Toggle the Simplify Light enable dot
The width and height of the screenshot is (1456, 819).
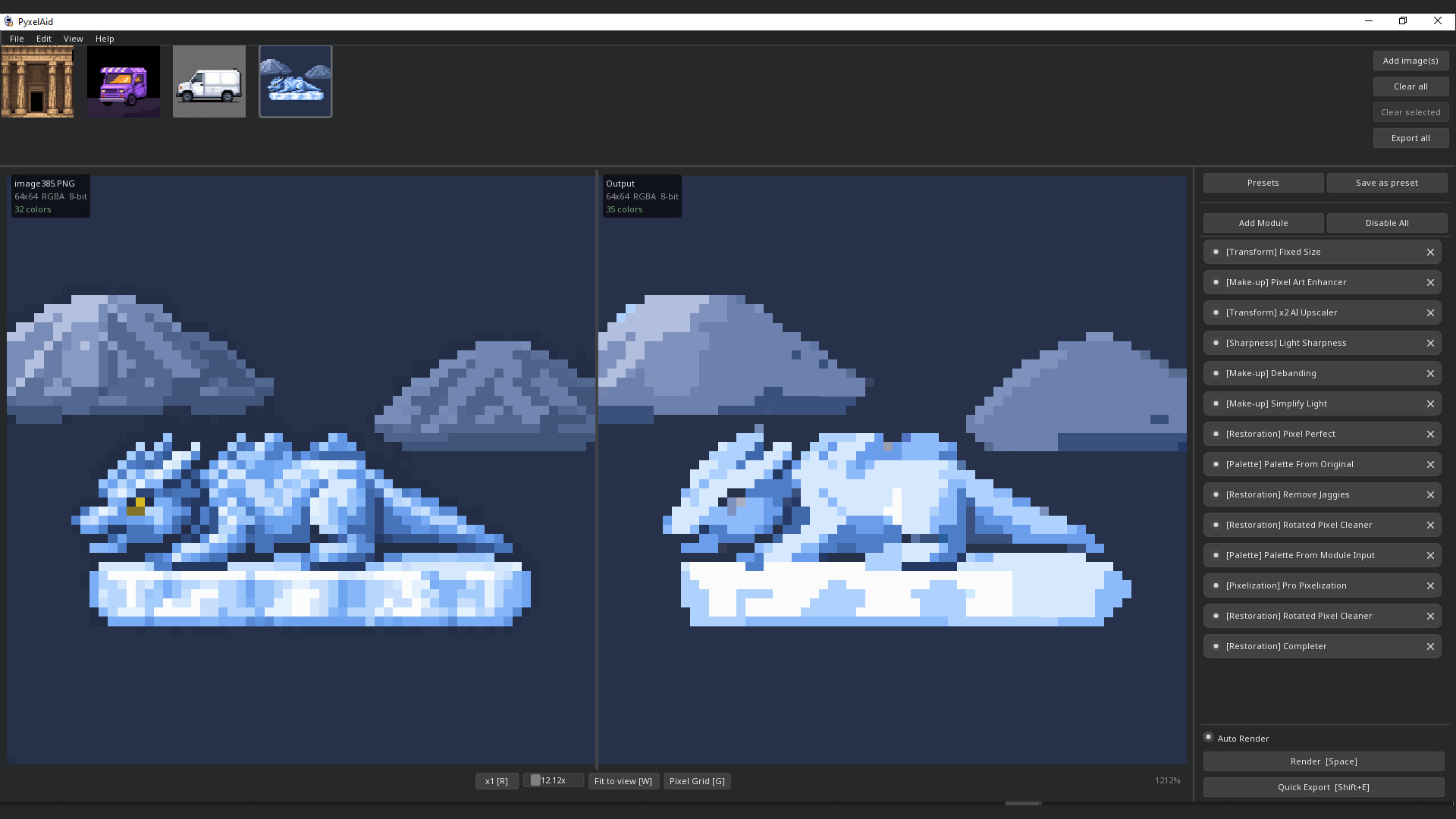pos(1216,403)
